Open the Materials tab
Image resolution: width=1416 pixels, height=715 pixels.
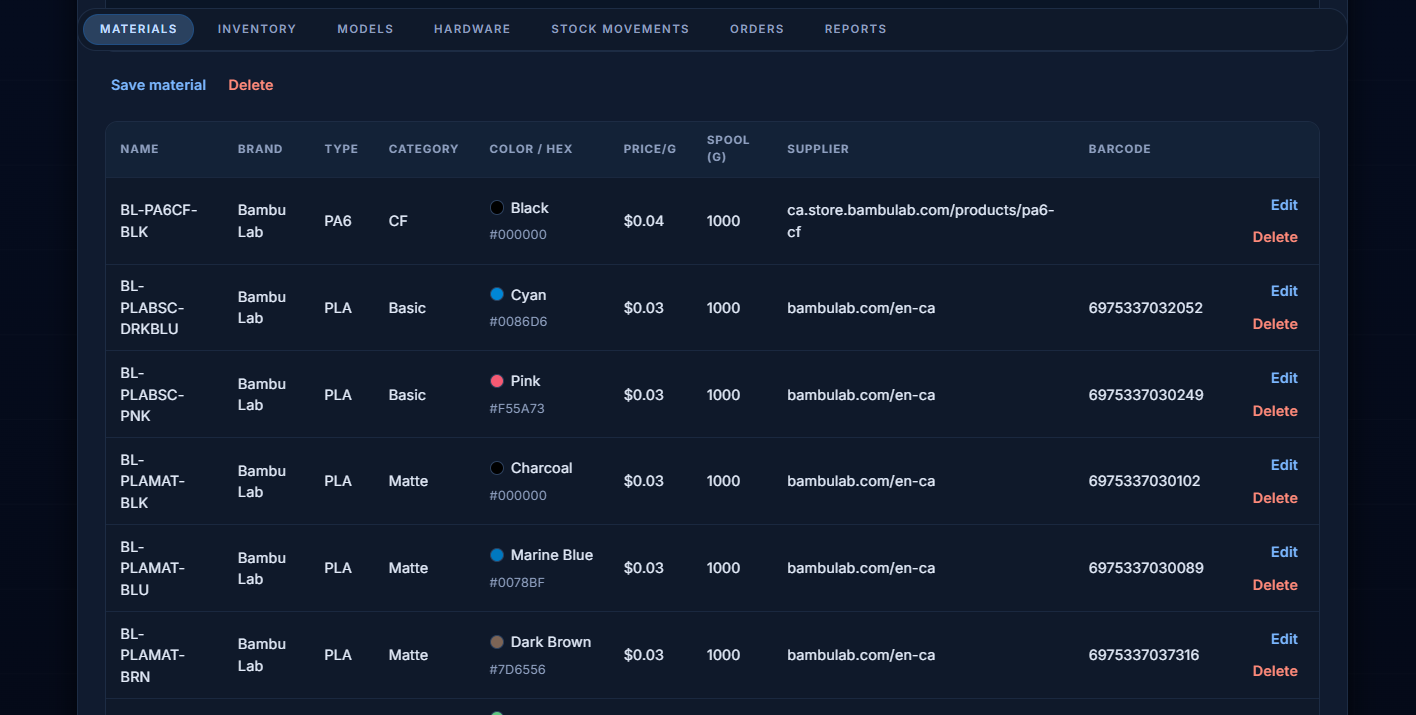[x=138, y=29]
